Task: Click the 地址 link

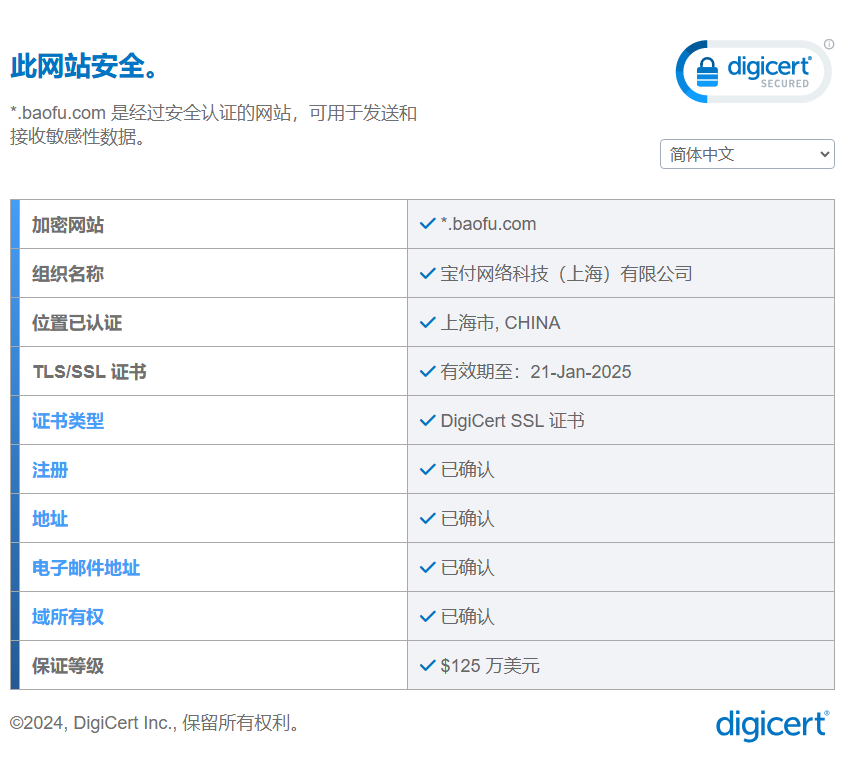Action: (x=50, y=519)
